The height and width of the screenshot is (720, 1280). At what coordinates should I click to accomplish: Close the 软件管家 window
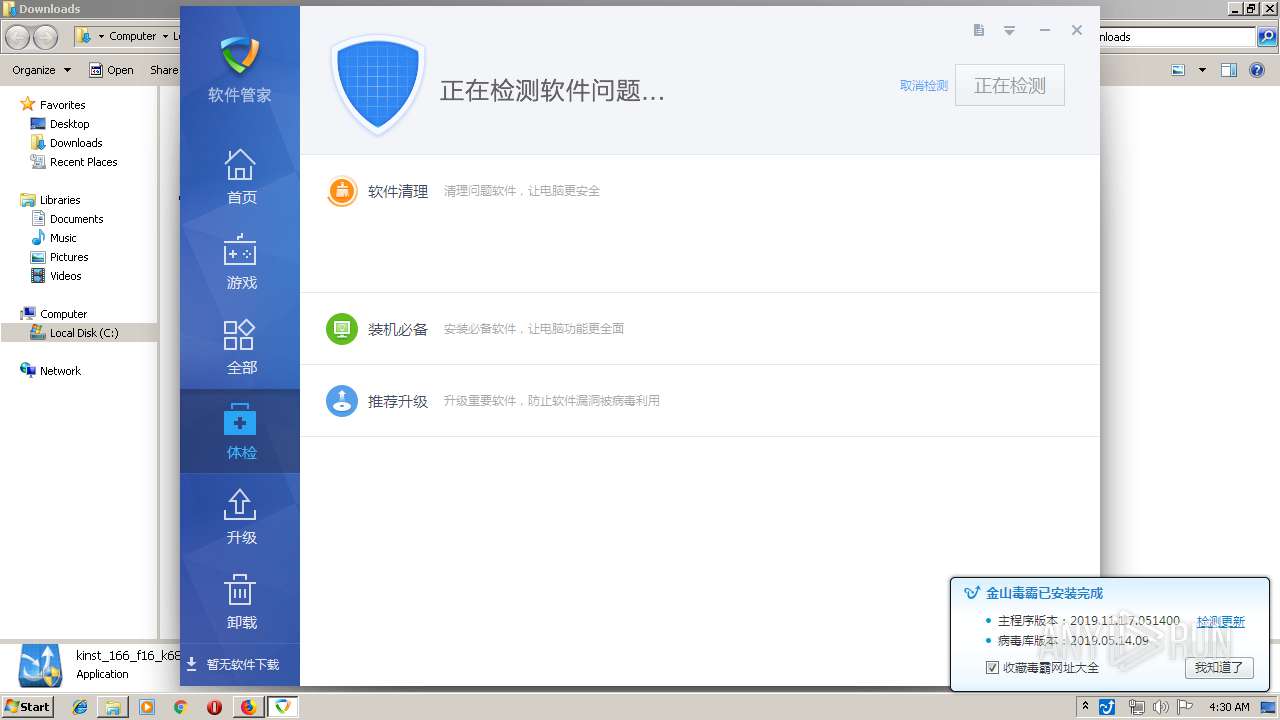[x=1077, y=31]
